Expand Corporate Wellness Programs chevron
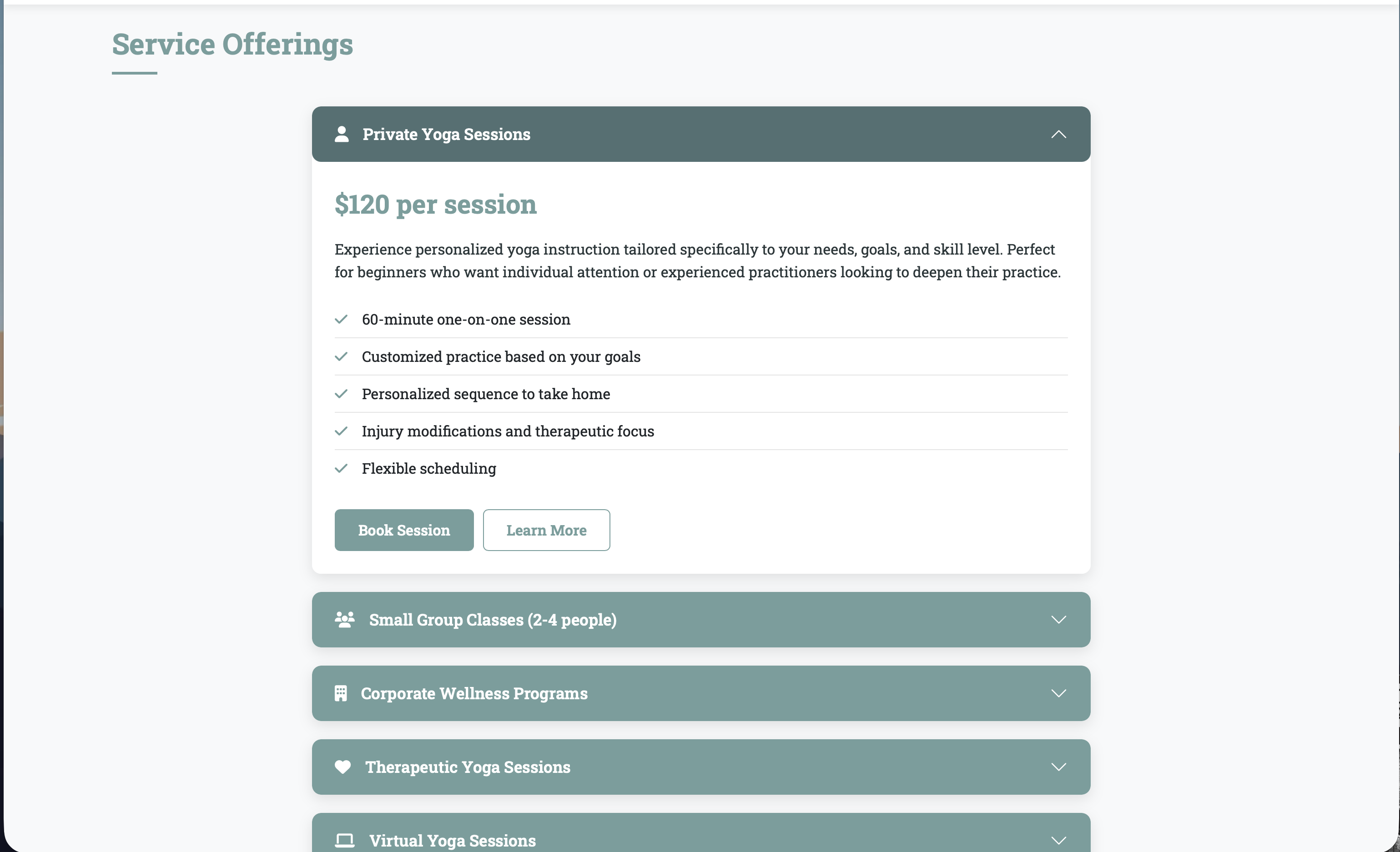 click(x=1058, y=693)
